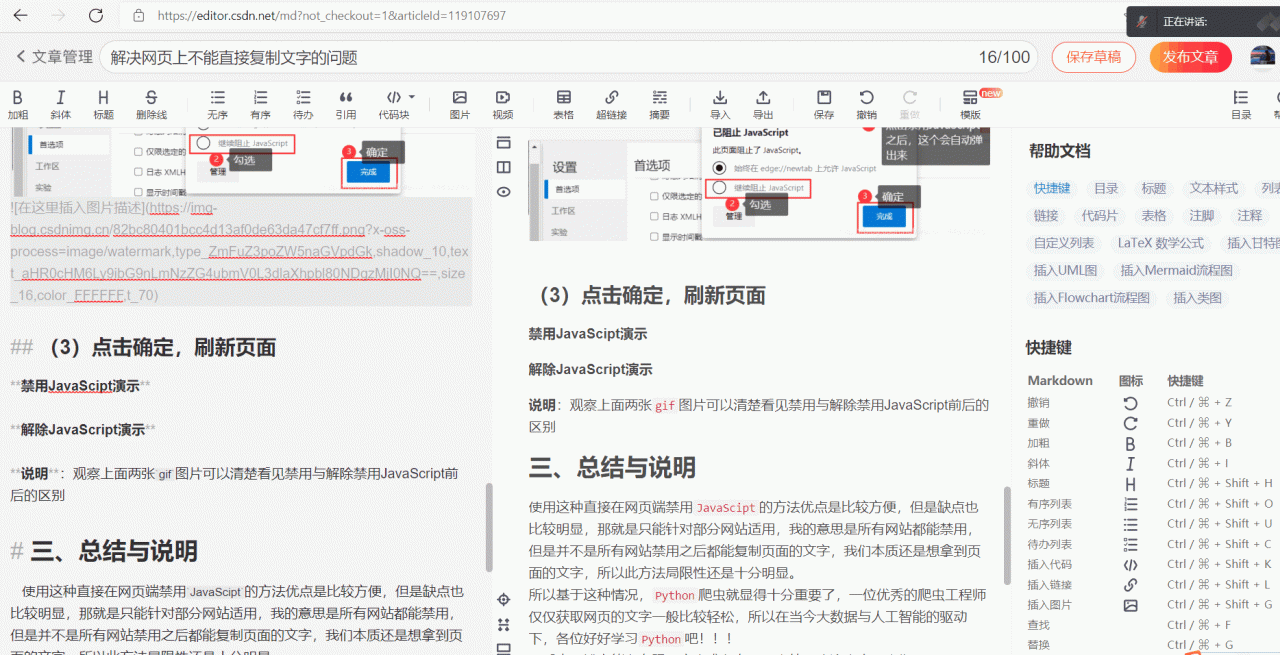Click the '解除JavaScript演示' line in the editor

pyautogui.click(x=83, y=430)
